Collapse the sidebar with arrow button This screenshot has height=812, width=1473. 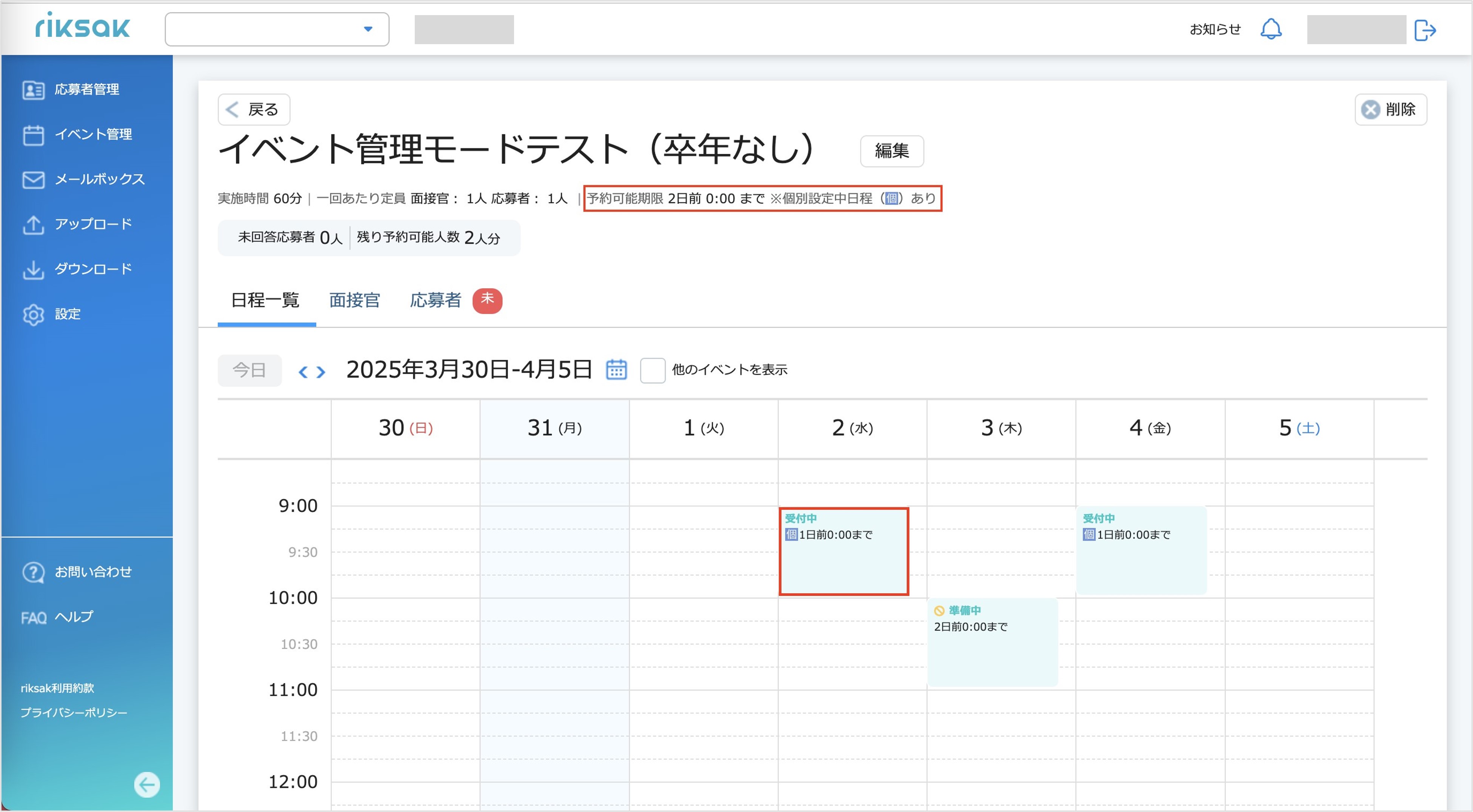pyautogui.click(x=147, y=784)
